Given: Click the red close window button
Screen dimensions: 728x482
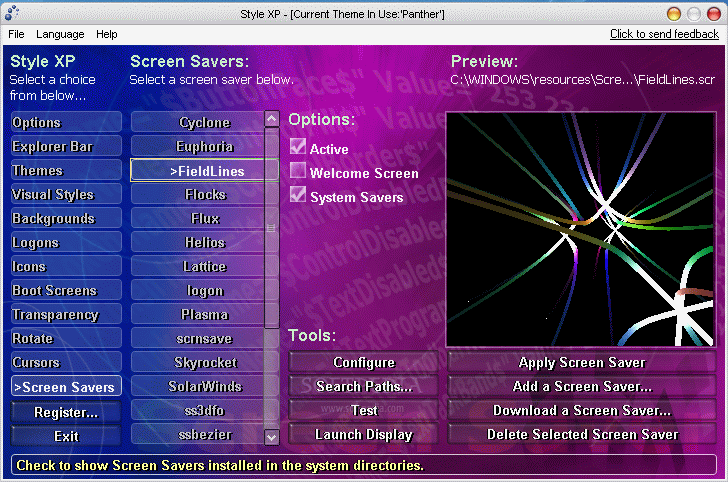Looking at the screenshot, I should 714,14.
